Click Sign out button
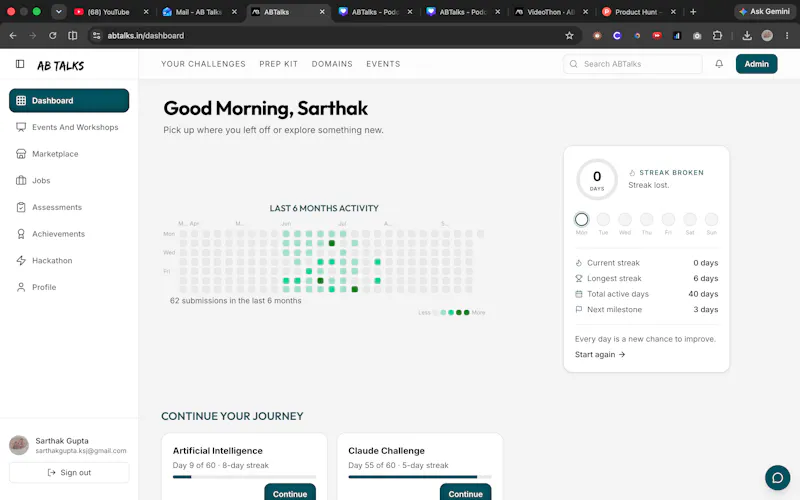 pyautogui.click(x=69, y=472)
